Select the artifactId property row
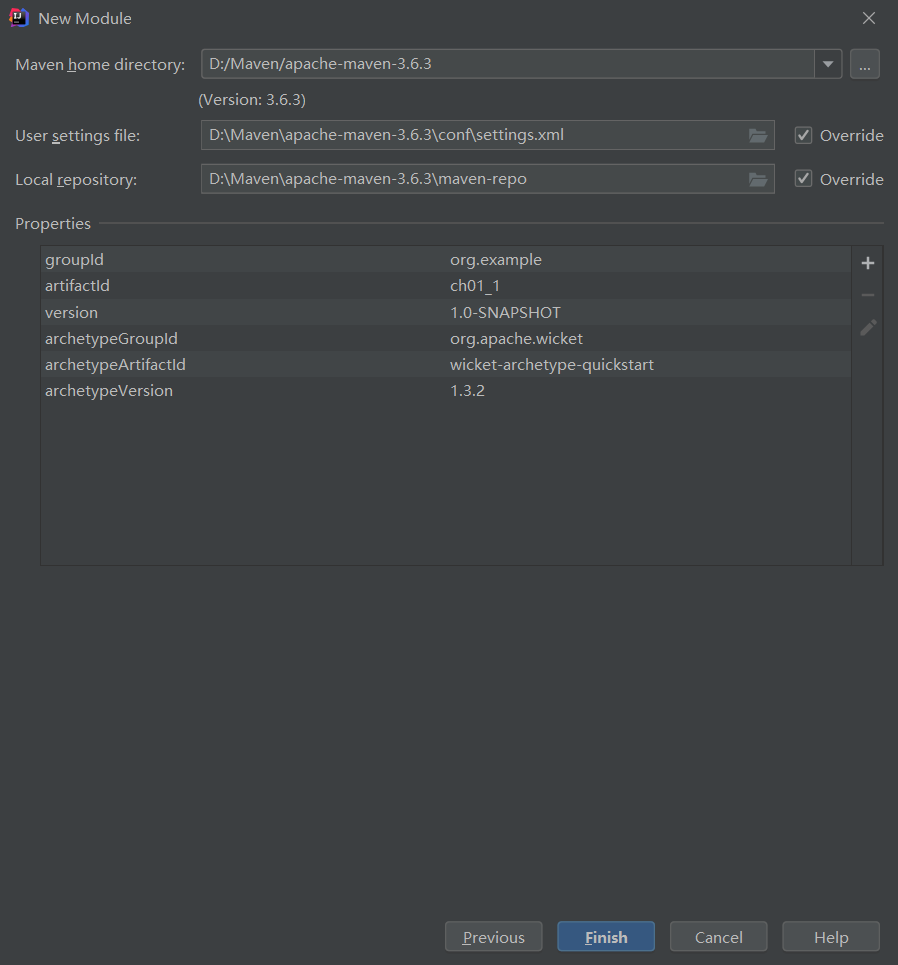Screen dimensions: 898x965 coord(446,286)
